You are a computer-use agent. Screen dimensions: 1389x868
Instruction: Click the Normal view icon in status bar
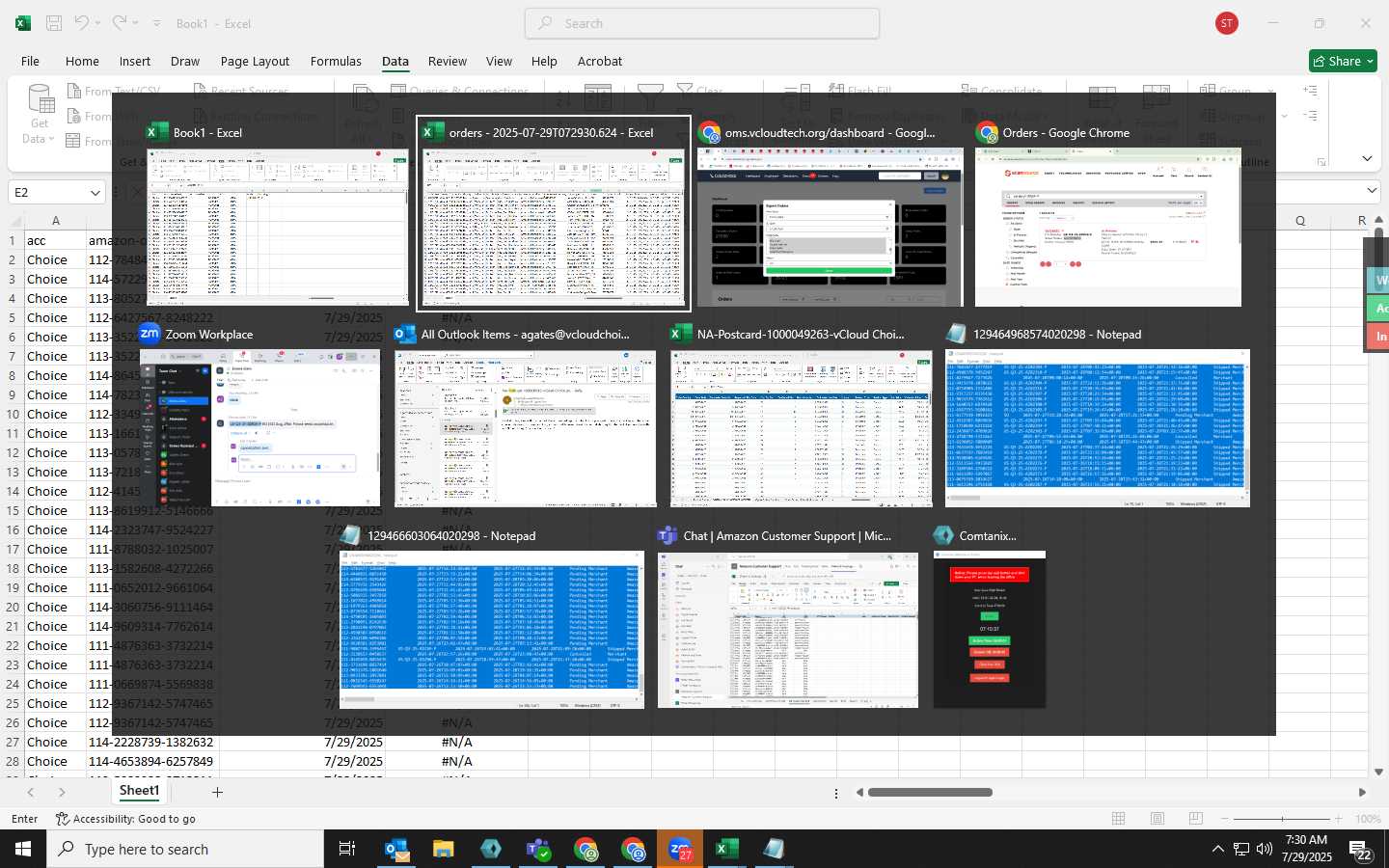pos(1119,819)
